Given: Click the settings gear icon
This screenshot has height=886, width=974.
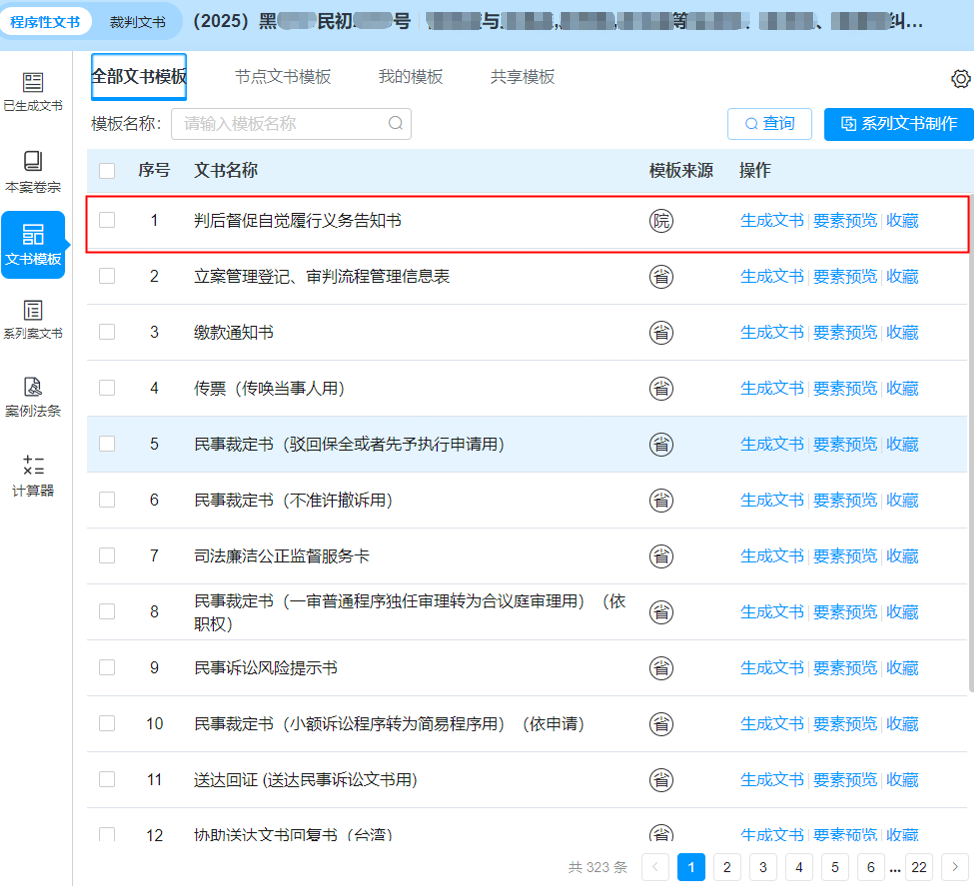Looking at the screenshot, I should tap(960, 79).
